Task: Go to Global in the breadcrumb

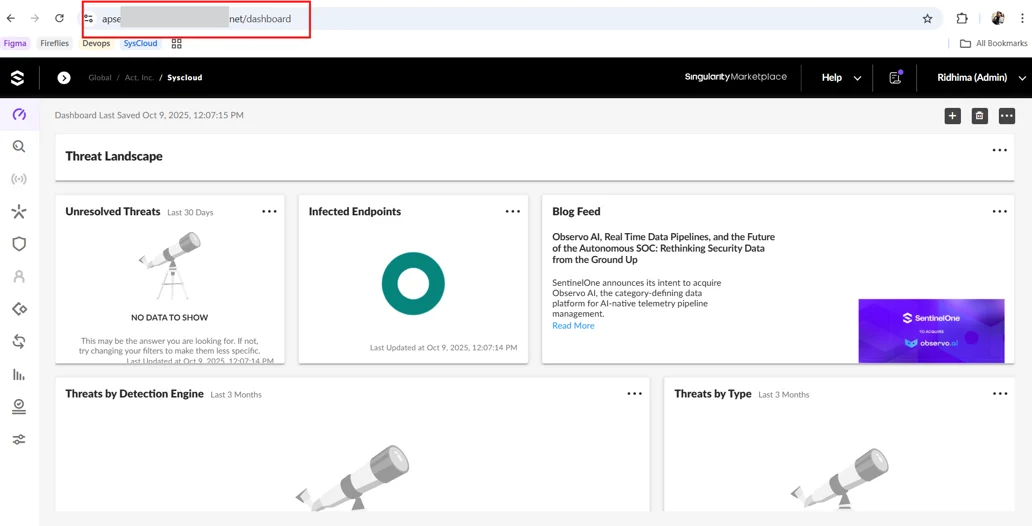Action: click(100, 78)
